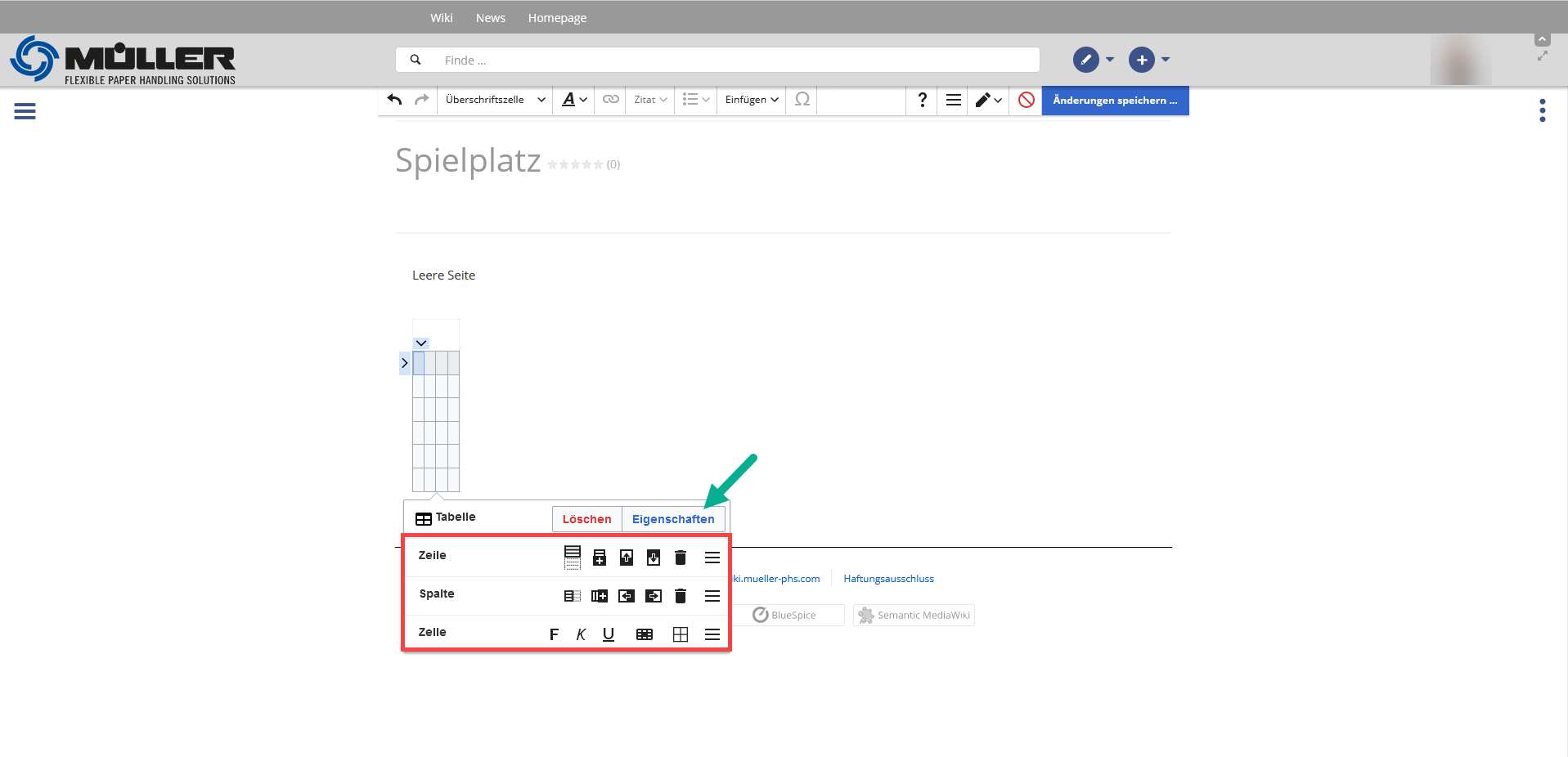Click the help question mark icon

click(922, 100)
